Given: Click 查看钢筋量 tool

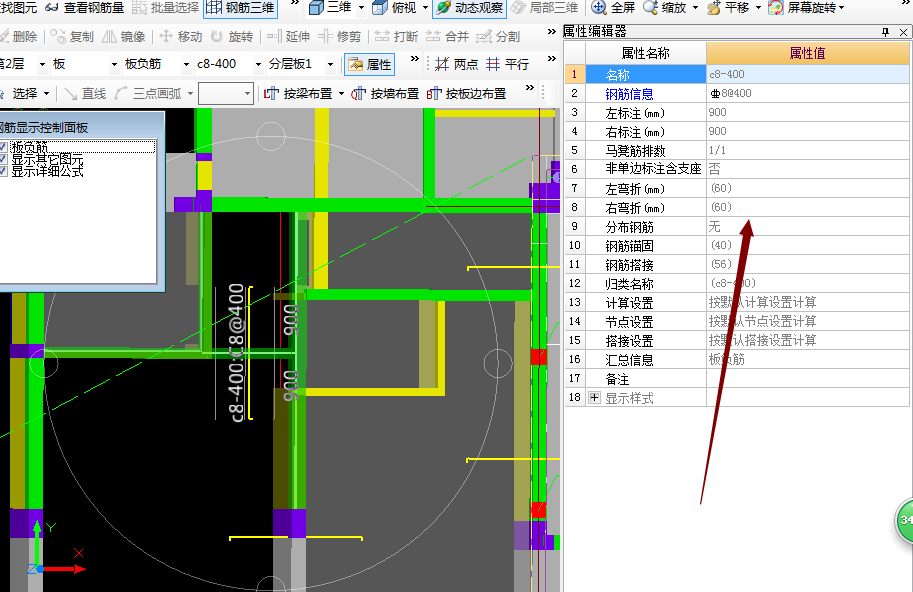Looking at the screenshot, I should tap(84, 8).
